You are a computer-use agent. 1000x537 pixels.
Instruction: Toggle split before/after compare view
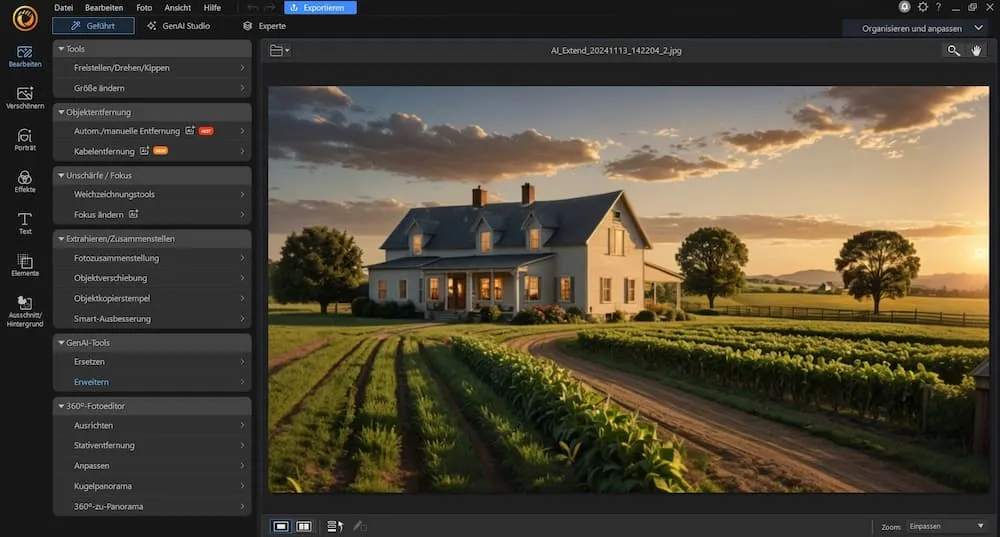304,526
